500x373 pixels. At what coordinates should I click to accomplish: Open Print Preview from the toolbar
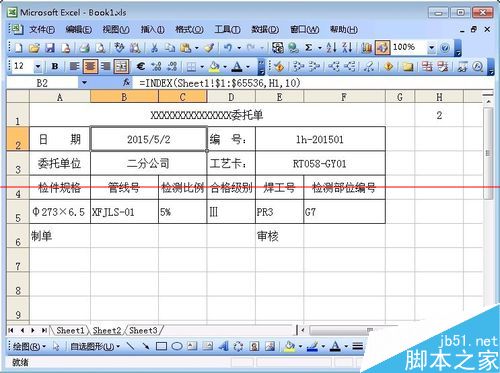click(100, 48)
